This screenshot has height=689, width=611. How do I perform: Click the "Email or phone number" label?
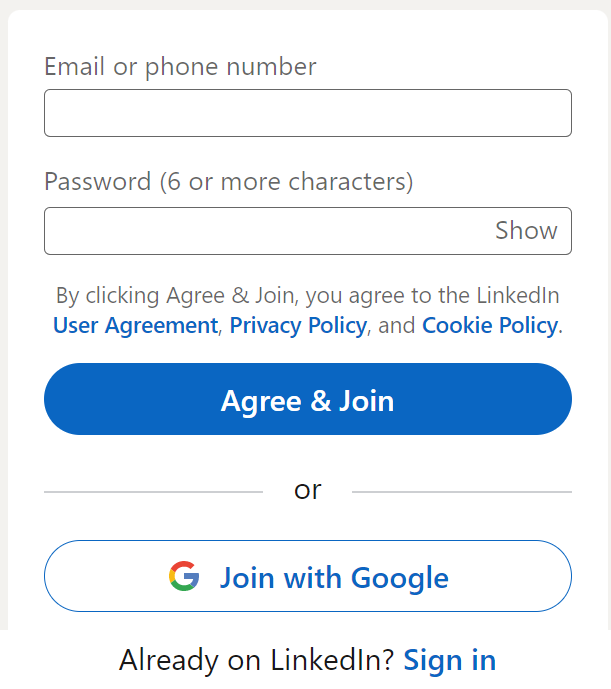click(x=180, y=67)
